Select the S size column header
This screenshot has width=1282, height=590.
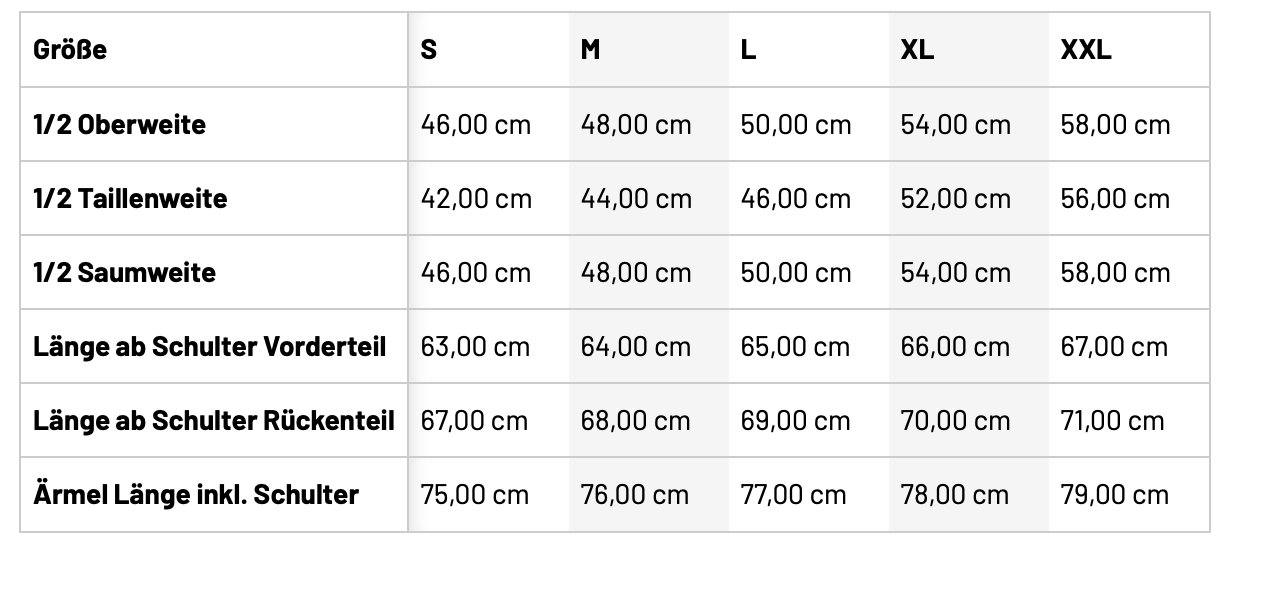[x=429, y=49]
